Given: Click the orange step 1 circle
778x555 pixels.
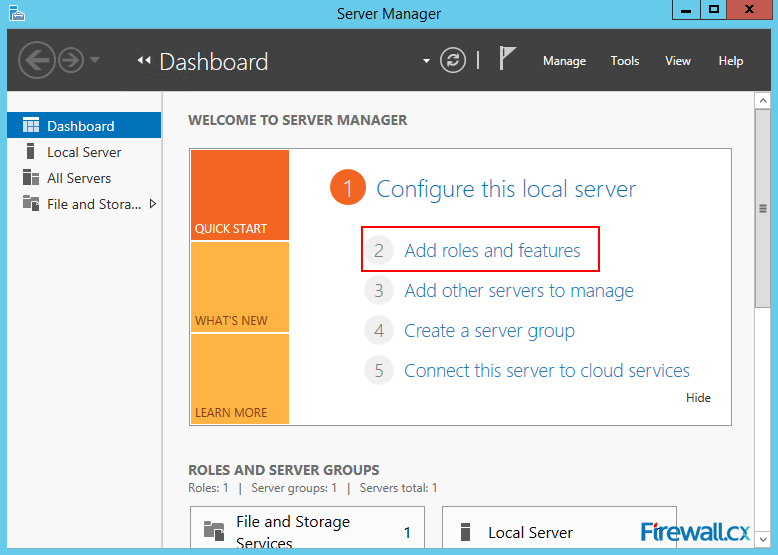Looking at the screenshot, I should click(x=348, y=187).
